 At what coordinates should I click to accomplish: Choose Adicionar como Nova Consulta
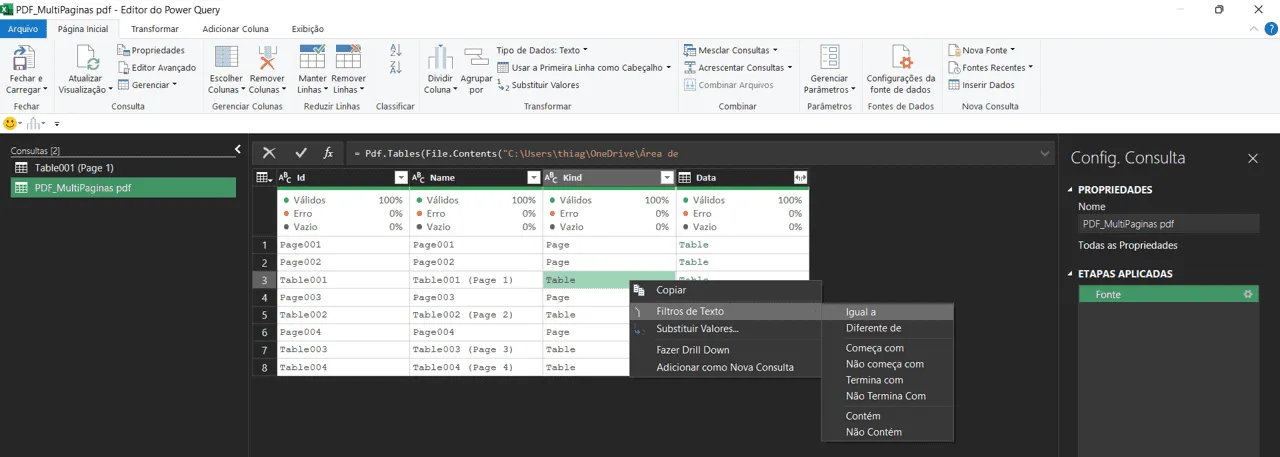pos(725,367)
